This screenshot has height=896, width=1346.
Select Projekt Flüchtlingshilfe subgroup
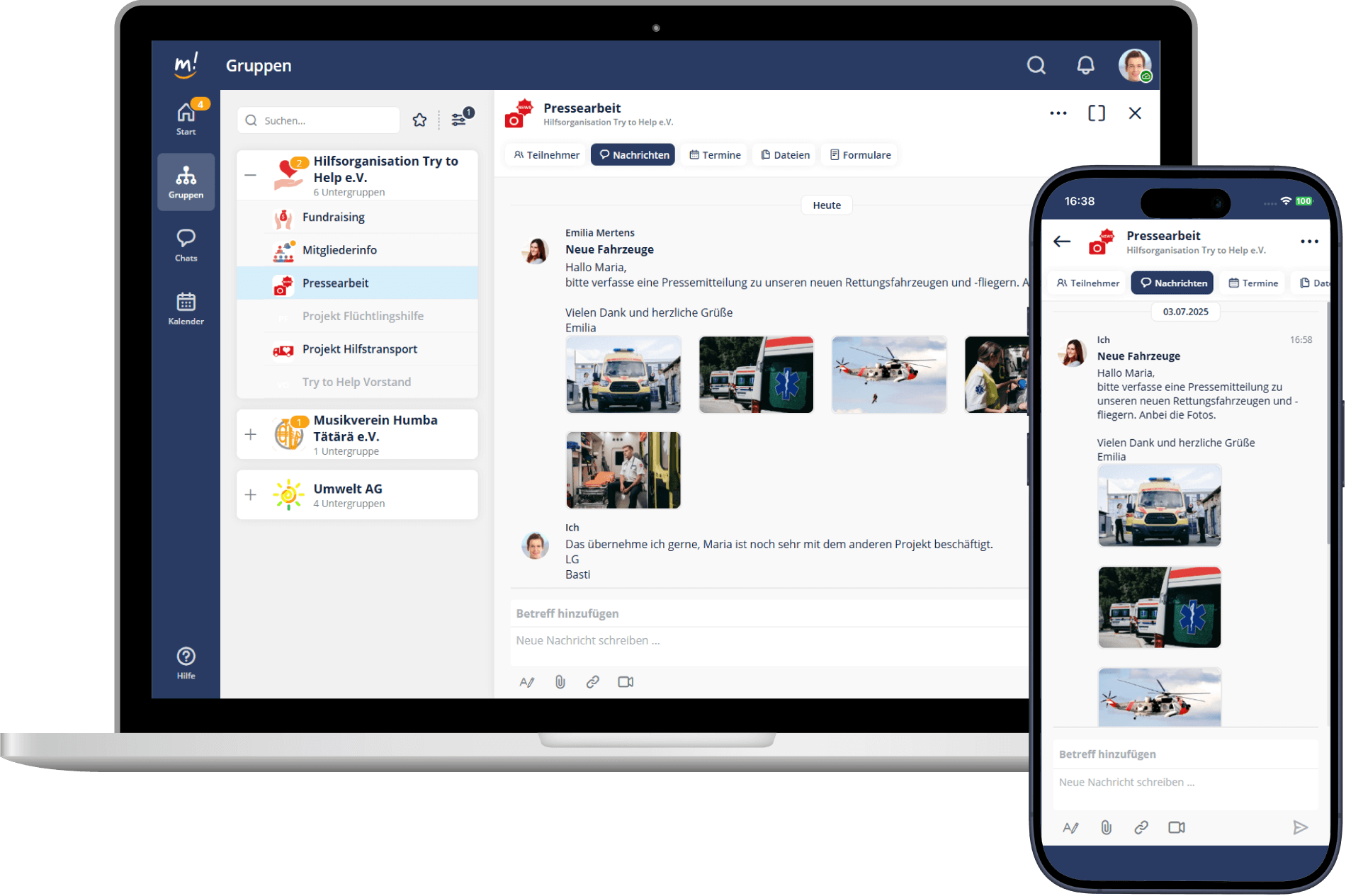tap(357, 316)
